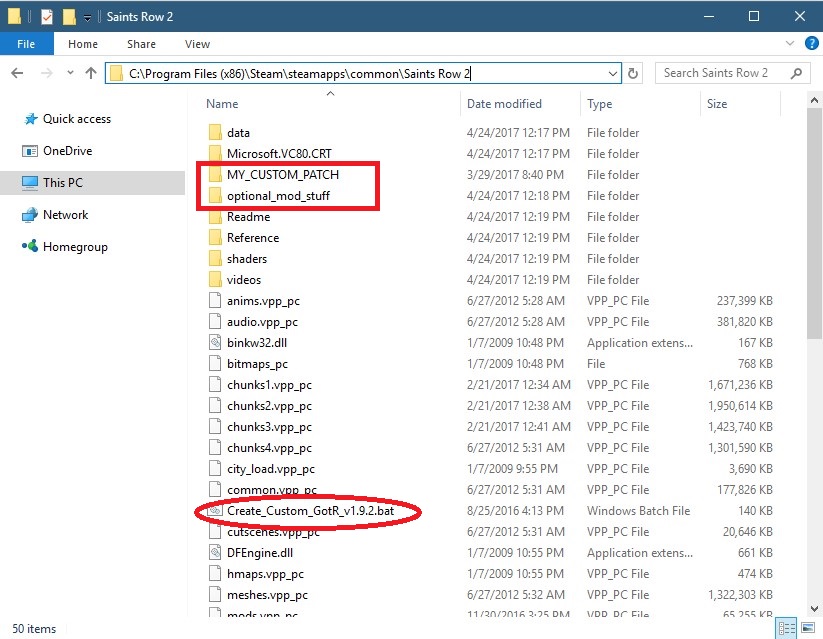Select the chunks4.vpp_pc file

click(269, 448)
